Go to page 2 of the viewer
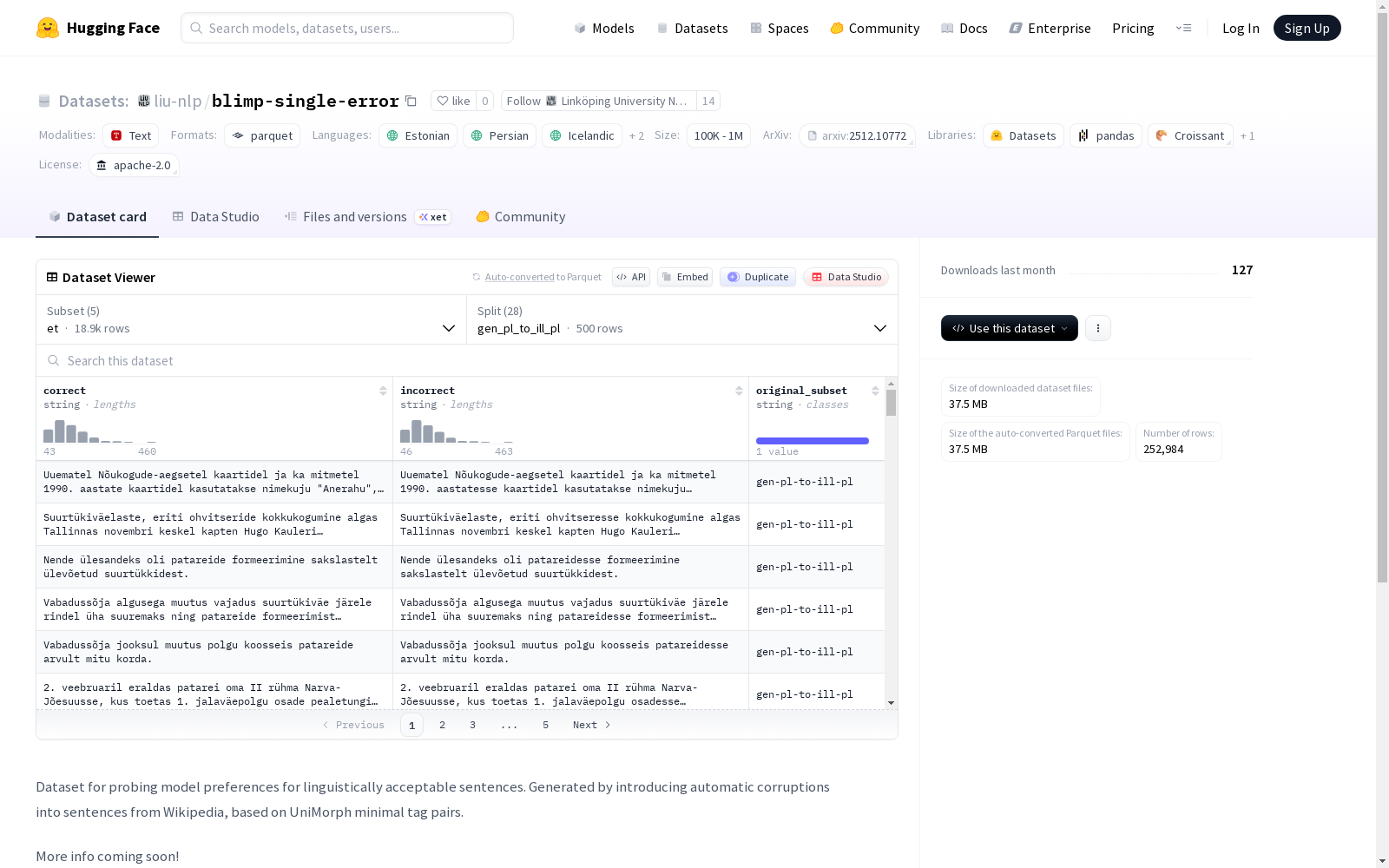Screen dimensions: 1389x868 (x=442, y=725)
